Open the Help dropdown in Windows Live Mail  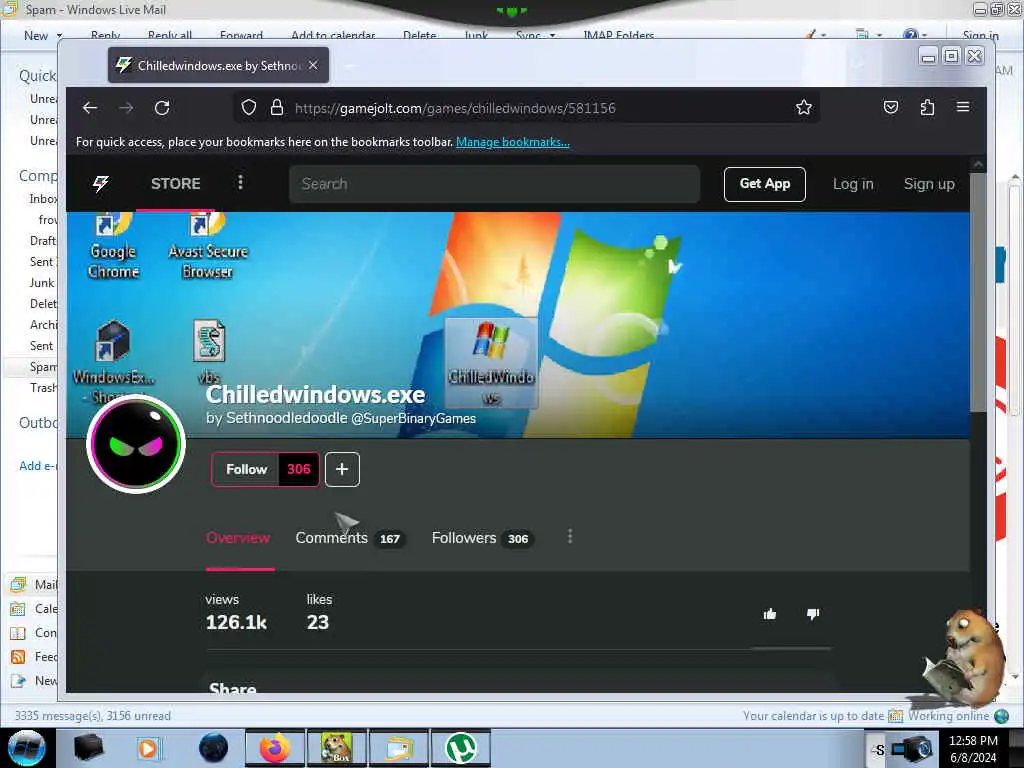(x=914, y=35)
